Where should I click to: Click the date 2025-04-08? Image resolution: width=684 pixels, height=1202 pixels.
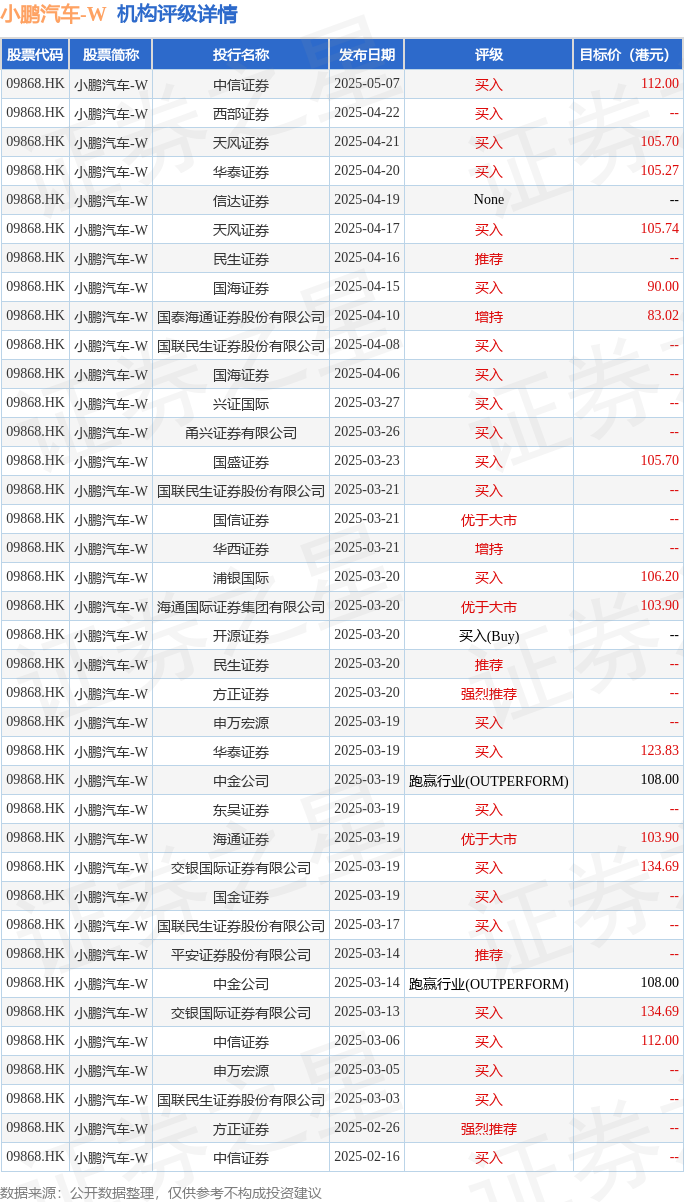click(366, 345)
